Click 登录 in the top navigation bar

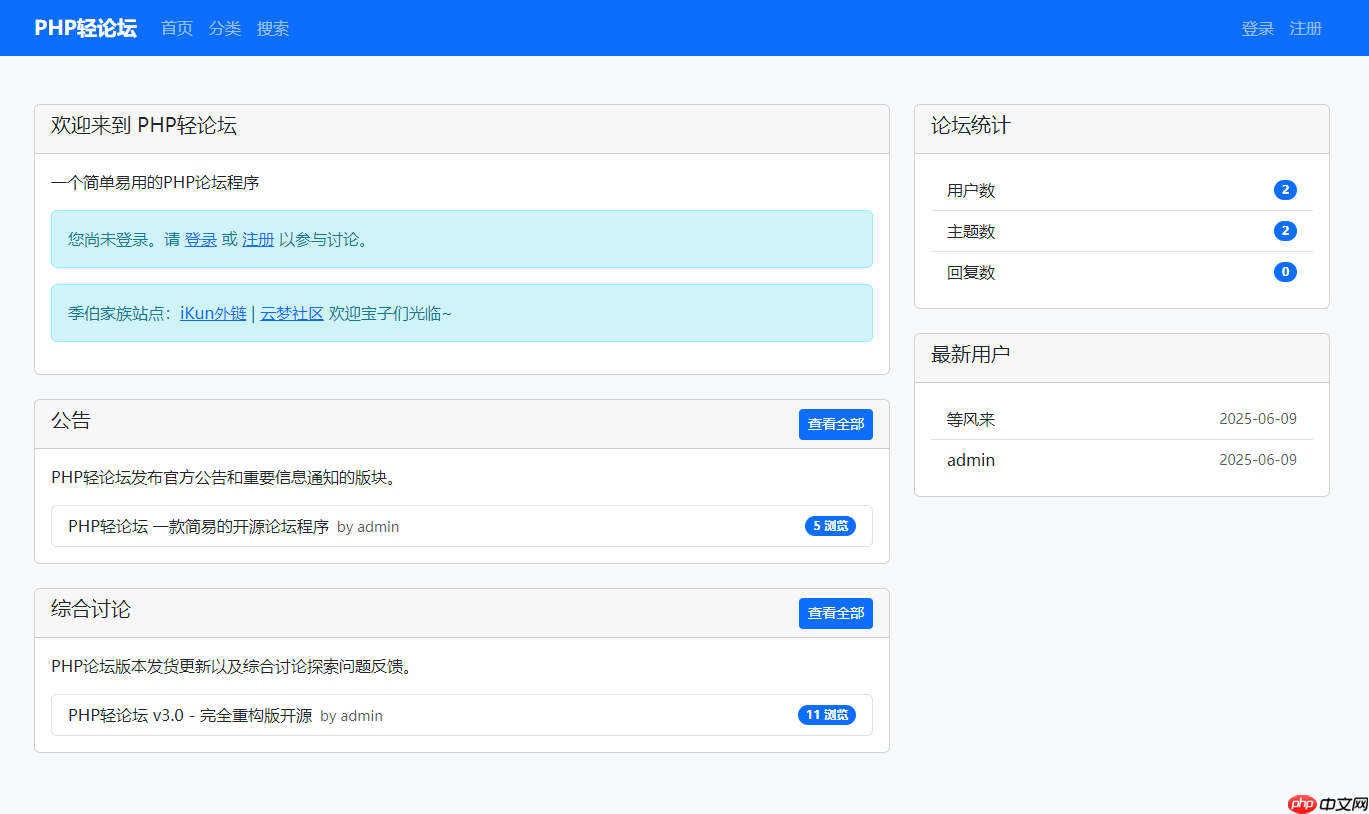point(1256,28)
